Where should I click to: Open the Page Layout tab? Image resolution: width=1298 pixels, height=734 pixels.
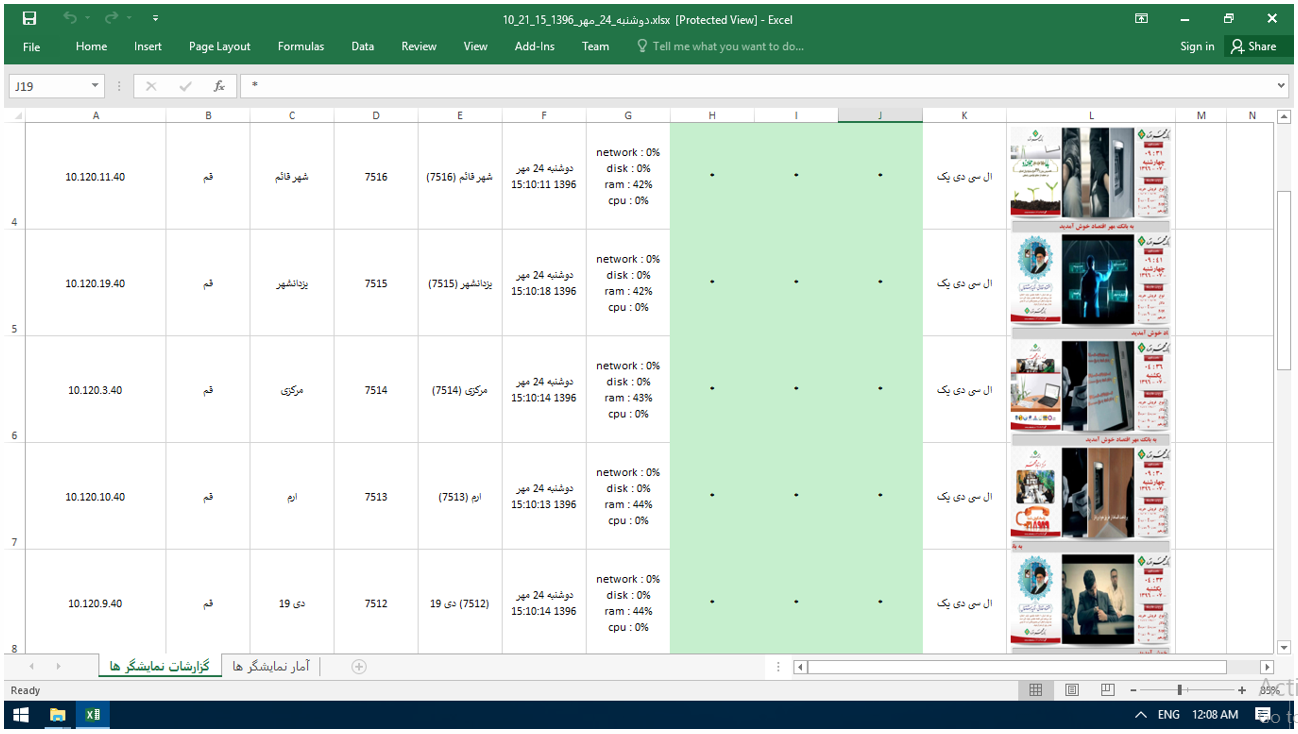tap(220, 46)
